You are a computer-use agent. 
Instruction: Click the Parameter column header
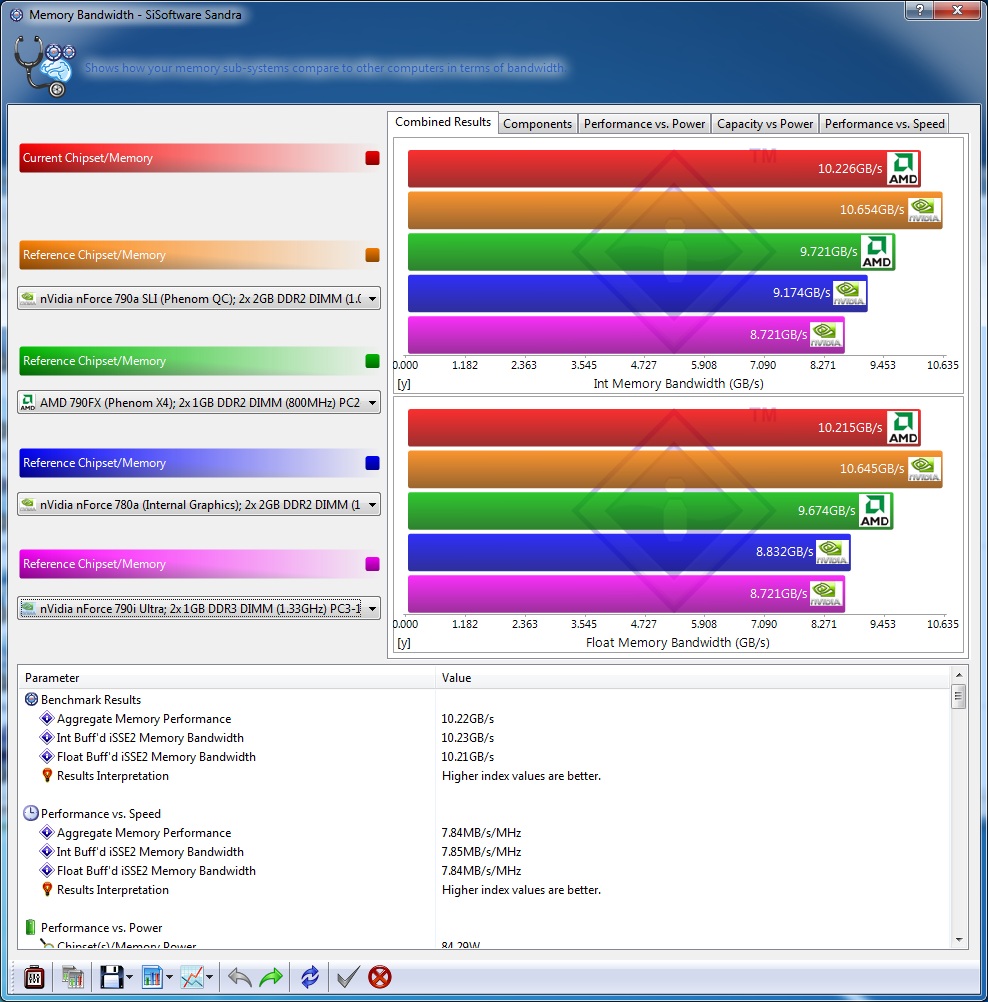227,677
